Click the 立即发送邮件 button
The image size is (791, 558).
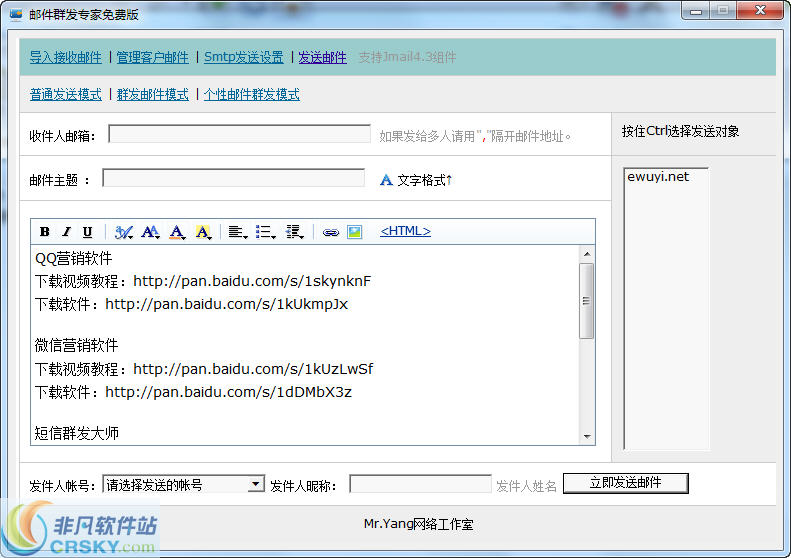click(626, 483)
